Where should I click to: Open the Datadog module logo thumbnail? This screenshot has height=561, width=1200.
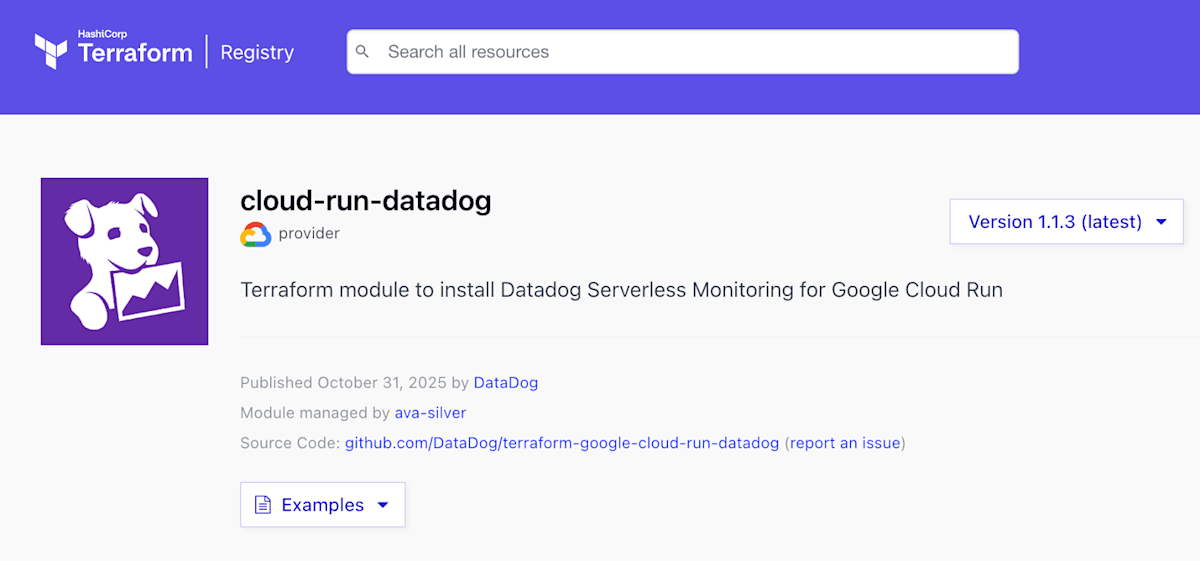(x=124, y=261)
